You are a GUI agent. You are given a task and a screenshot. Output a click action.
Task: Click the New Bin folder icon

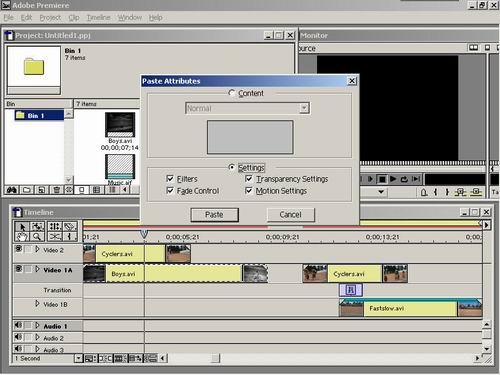[27, 190]
